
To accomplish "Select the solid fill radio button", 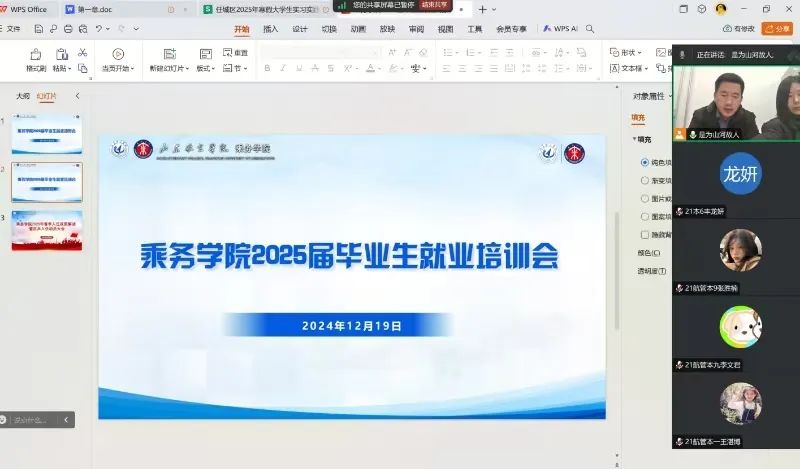I will (x=644, y=162).
